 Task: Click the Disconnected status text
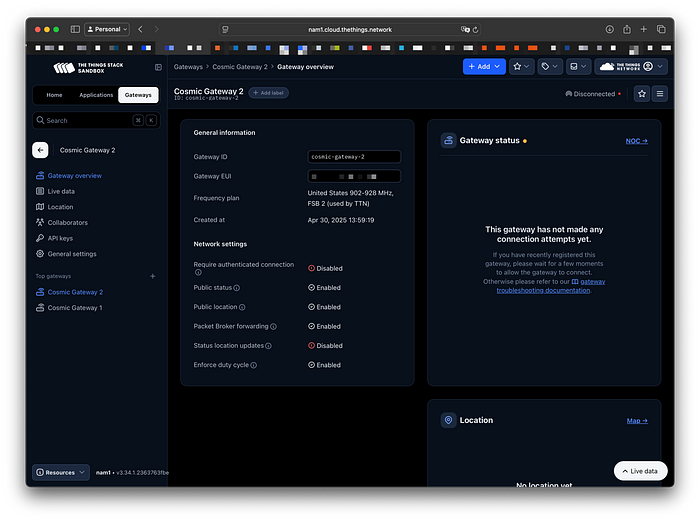pos(594,94)
